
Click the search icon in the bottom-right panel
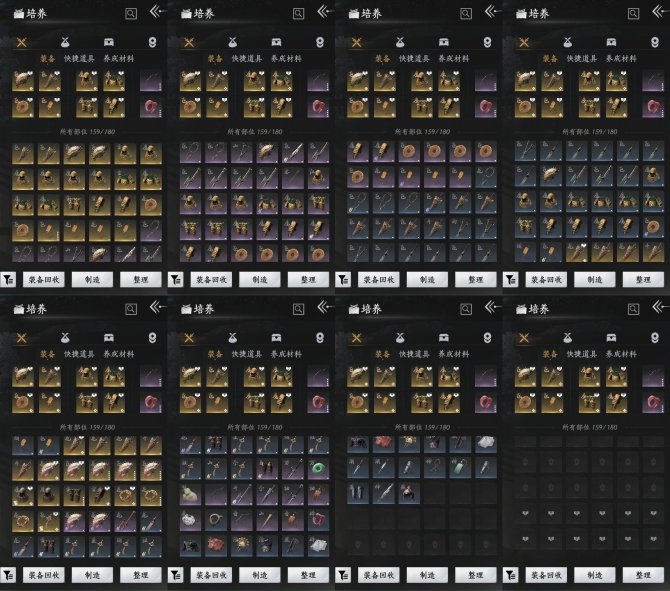pyautogui.click(x=632, y=309)
